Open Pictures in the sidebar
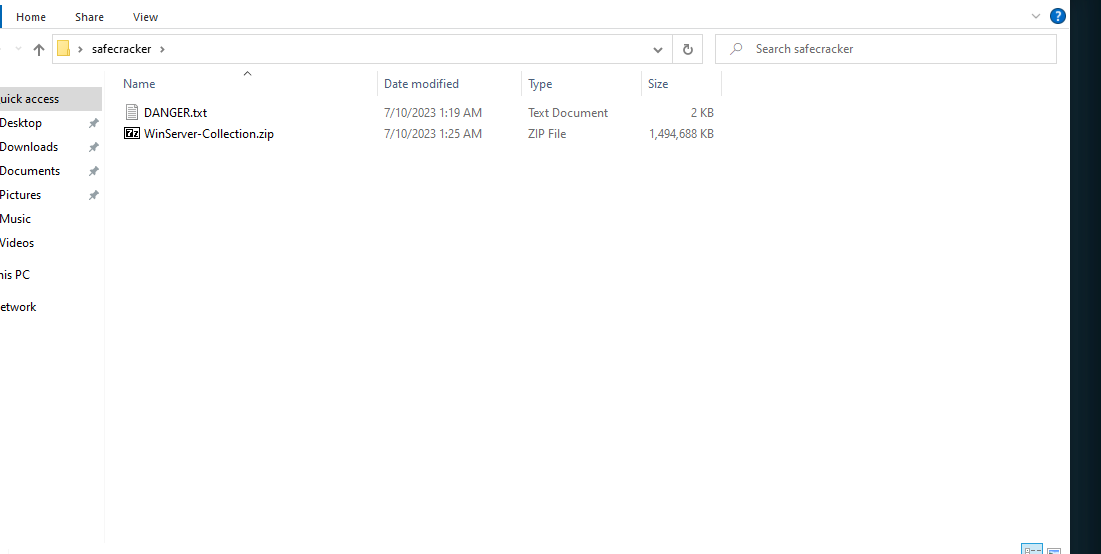 coord(20,194)
